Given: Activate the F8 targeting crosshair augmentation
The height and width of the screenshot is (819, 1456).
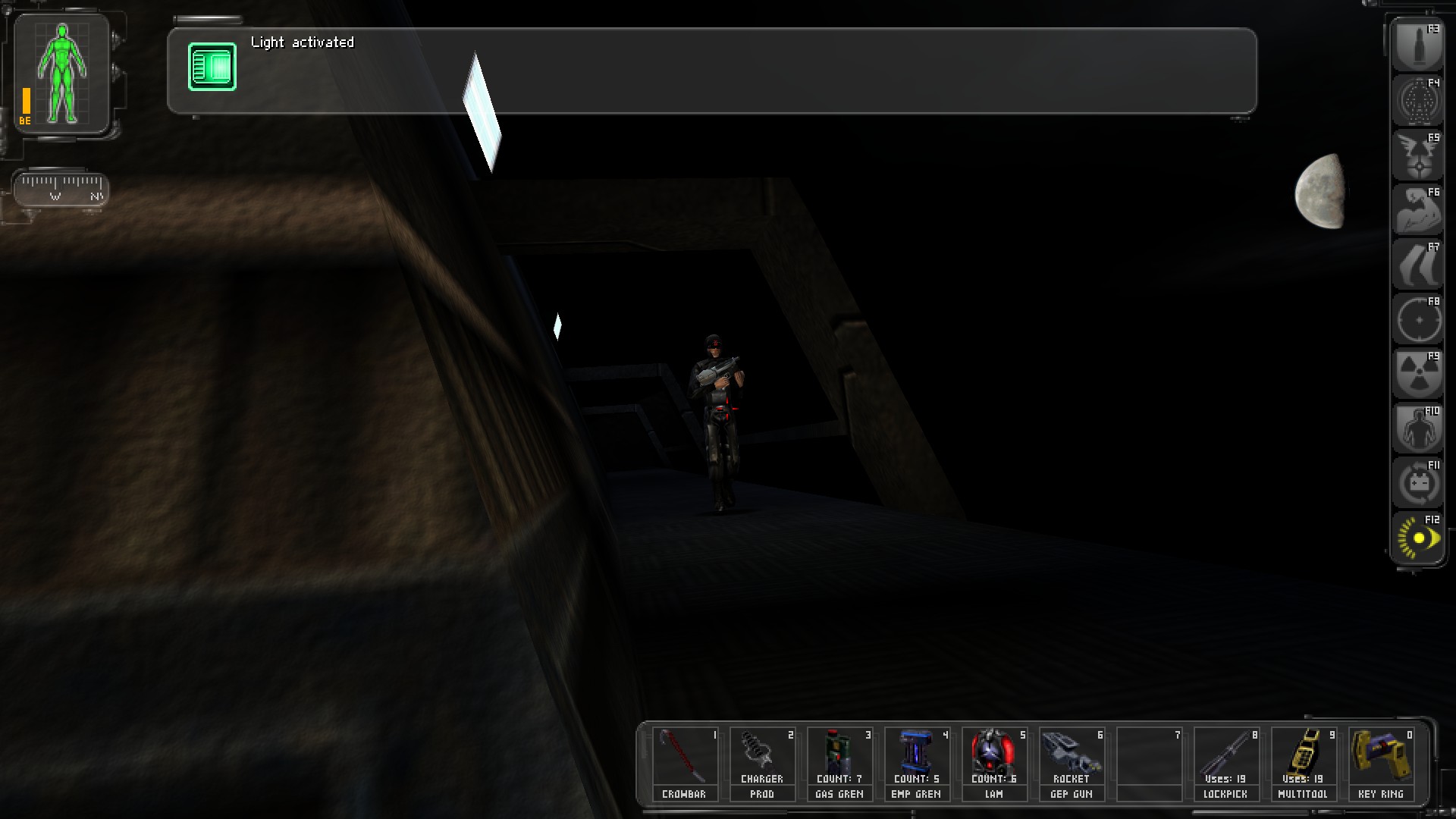Looking at the screenshot, I should [1418, 319].
